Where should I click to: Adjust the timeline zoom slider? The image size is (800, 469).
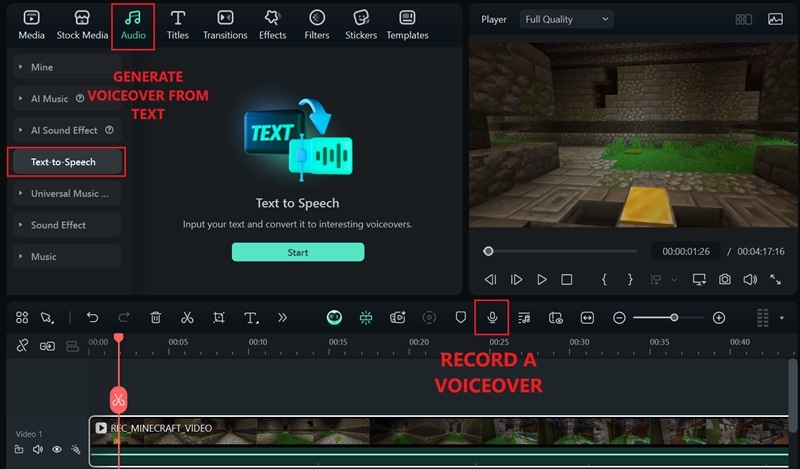click(x=674, y=317)
